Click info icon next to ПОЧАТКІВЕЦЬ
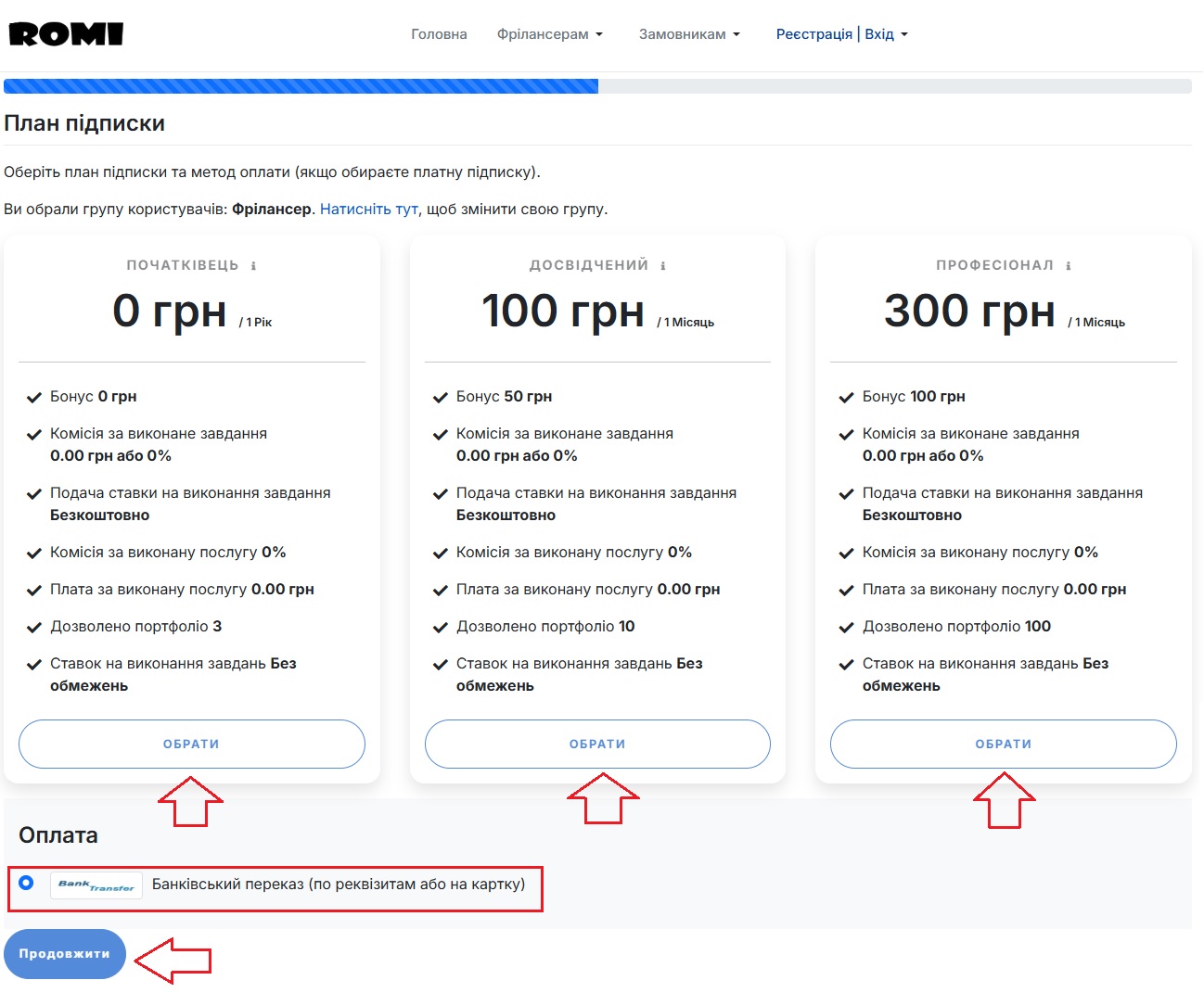Image resolution: width=1204 pixels, height=993 pixels. click(x=253, y=266)
